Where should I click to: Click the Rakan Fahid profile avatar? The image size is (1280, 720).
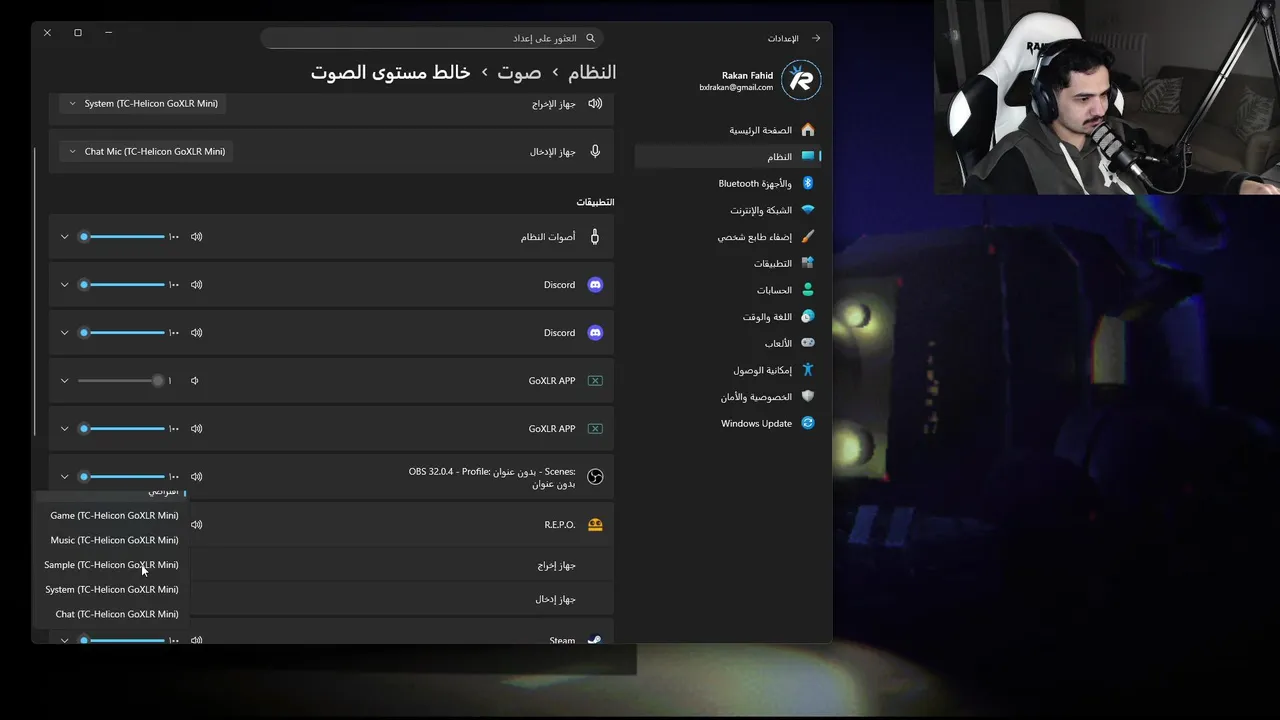click(800, 81)
